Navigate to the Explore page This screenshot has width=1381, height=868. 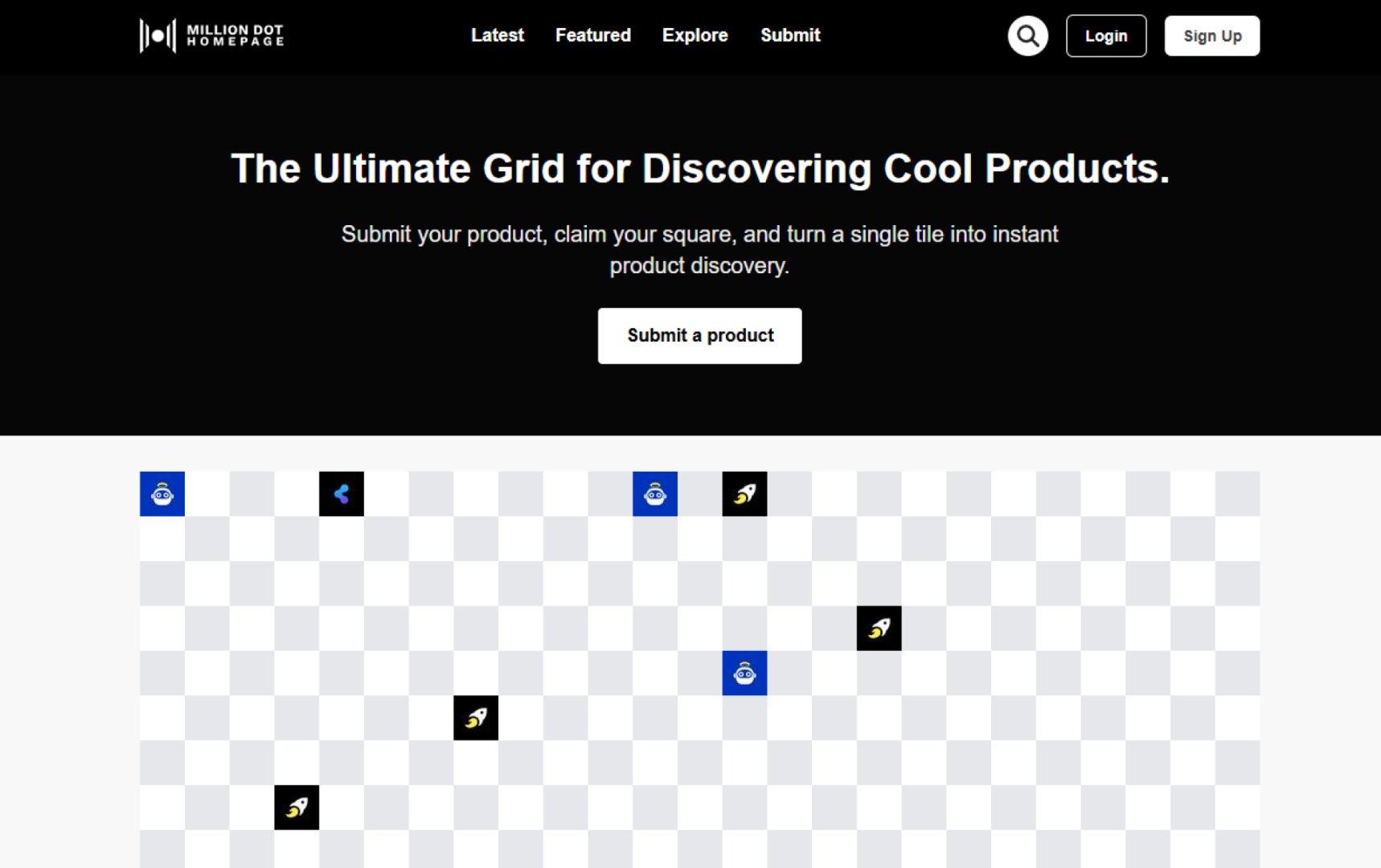click(x=695, y=35)
